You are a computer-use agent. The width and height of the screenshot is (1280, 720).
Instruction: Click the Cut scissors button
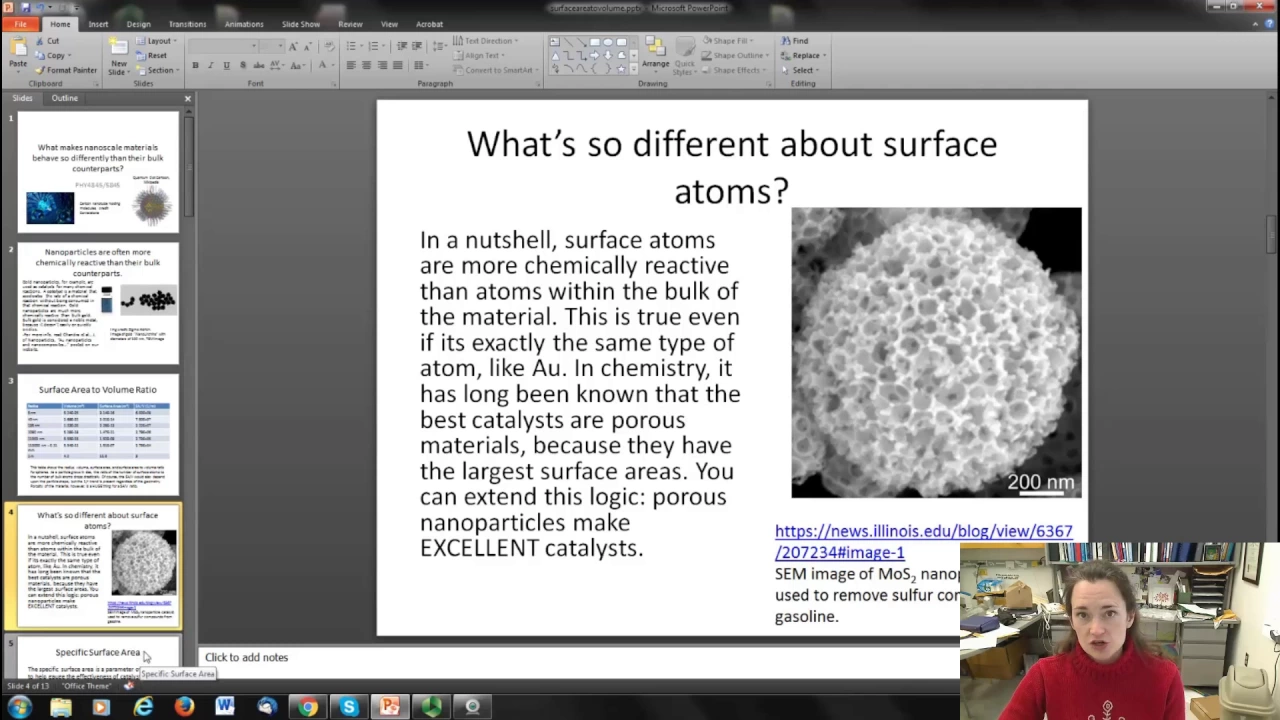click(x=47, y=41)
